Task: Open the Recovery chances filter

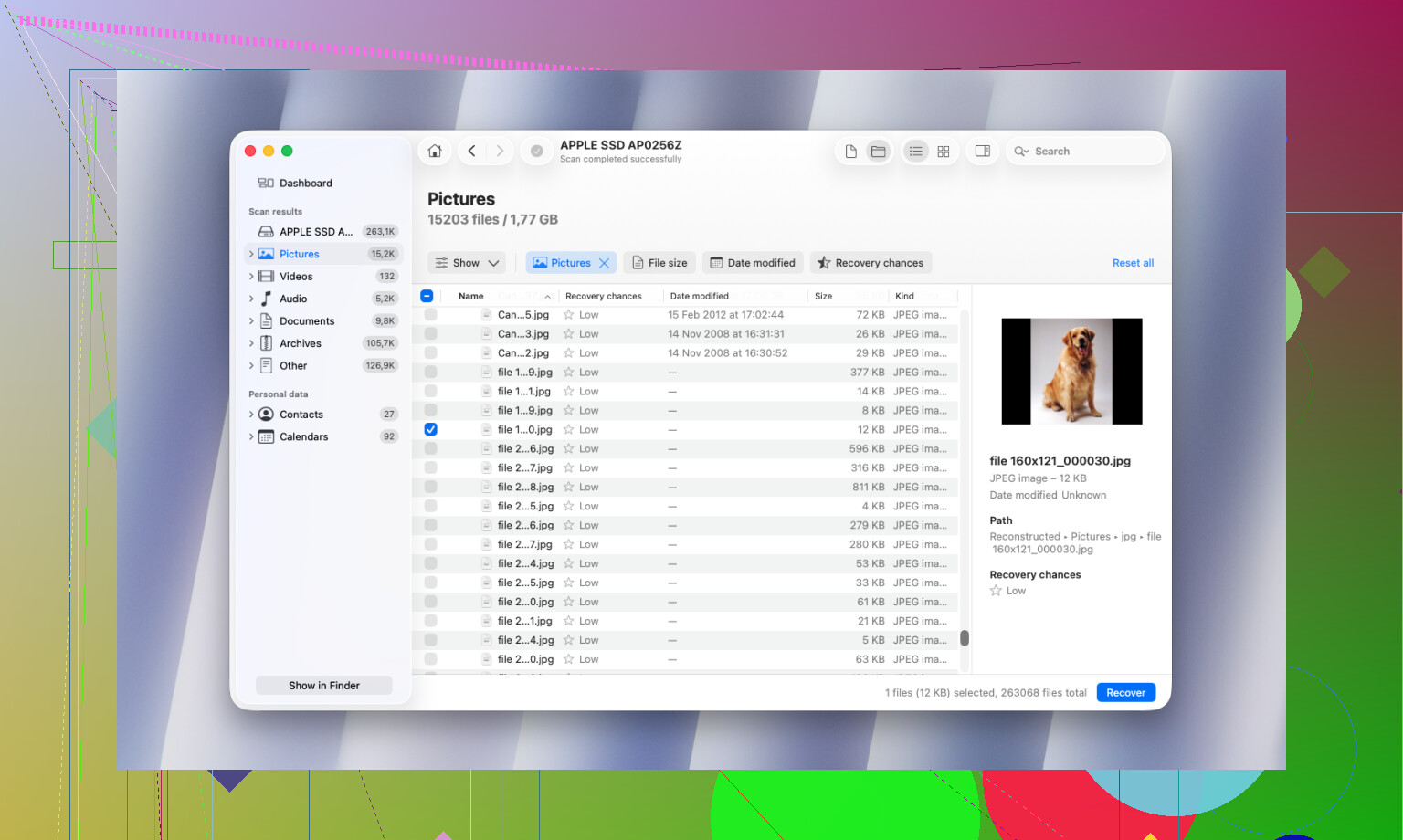Action: (870, 263)
